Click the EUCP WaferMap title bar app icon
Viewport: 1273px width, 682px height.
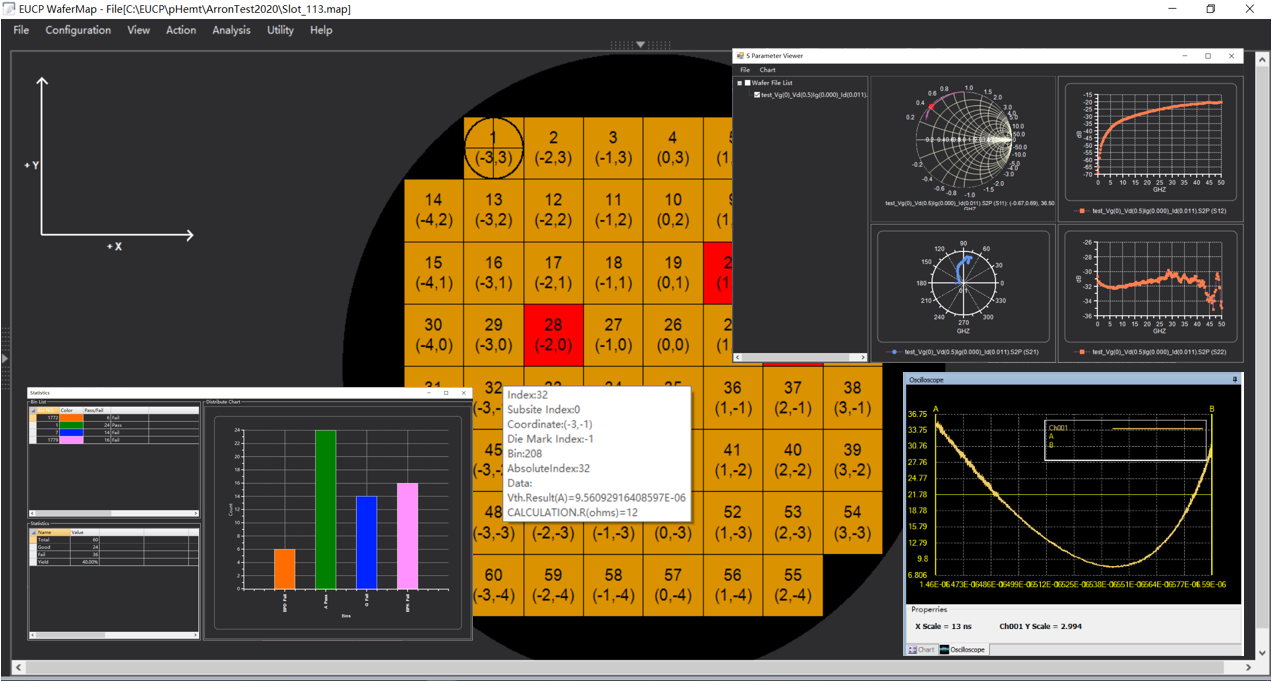point(9,9)
